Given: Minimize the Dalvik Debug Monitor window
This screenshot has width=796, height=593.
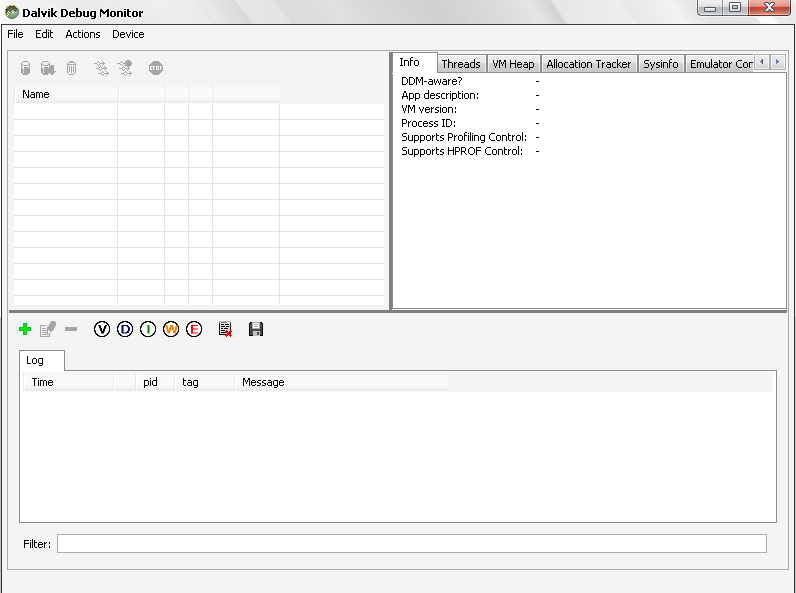Looking at the screenshot, I should click(x=710, y=8).
